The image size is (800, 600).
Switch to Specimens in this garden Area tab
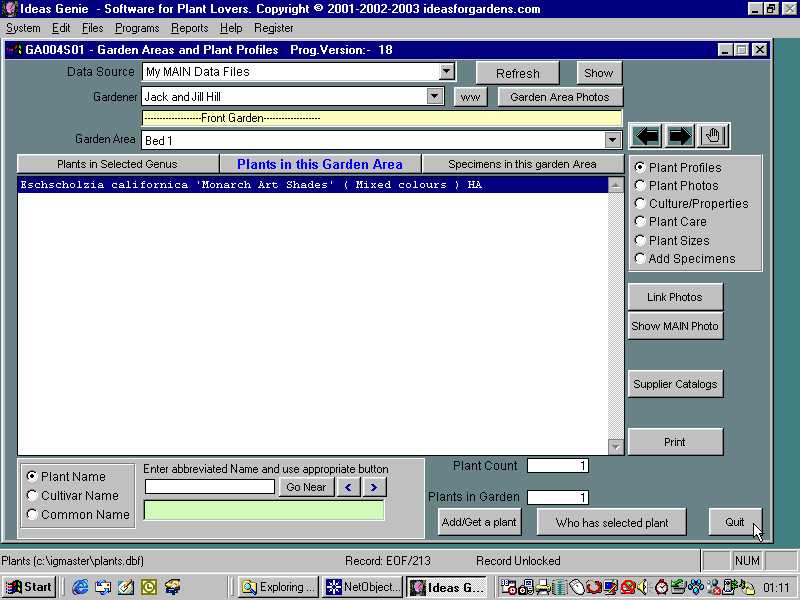coord(522,164)
